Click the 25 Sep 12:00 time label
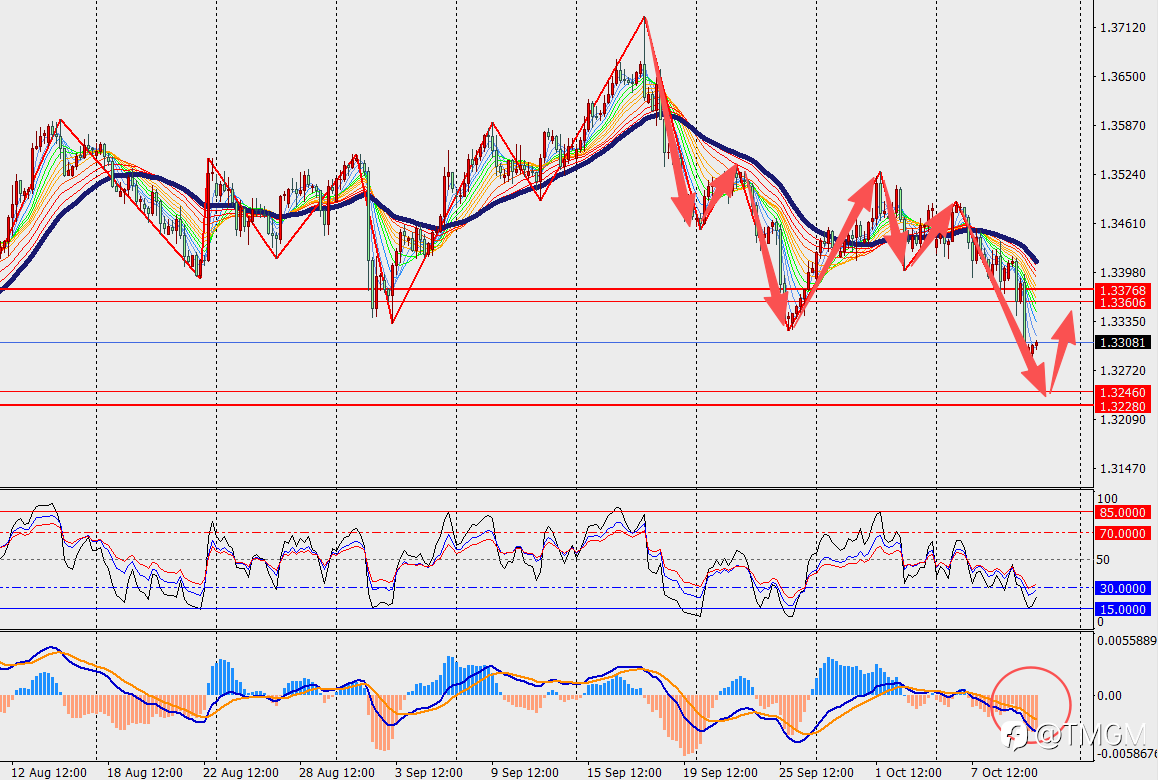Viewport: 1159px width, 780px height. tap(816, 772)
